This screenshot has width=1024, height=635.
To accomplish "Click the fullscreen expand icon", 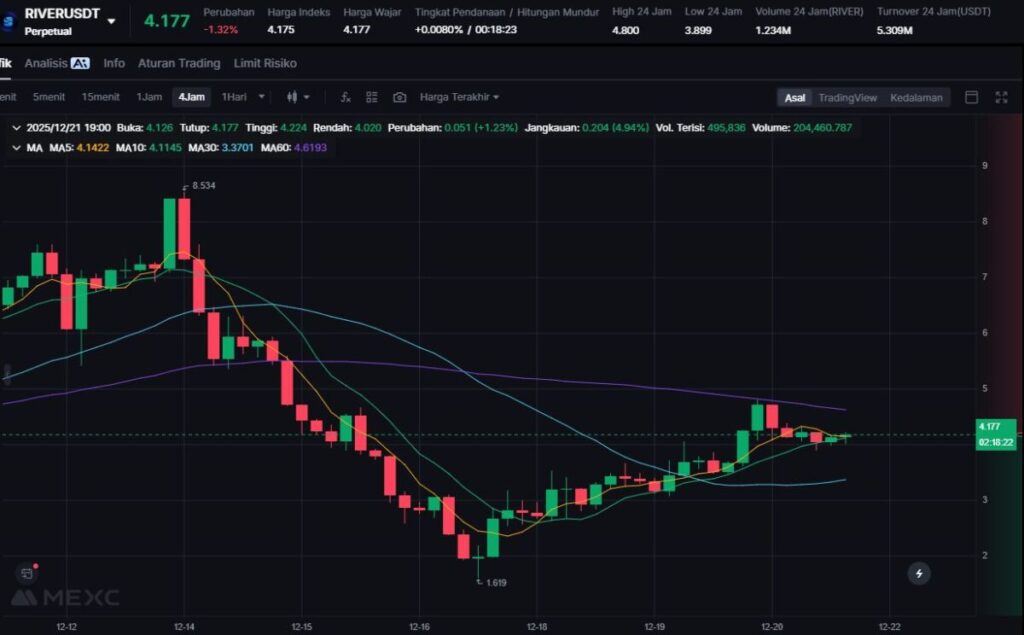I will tap(1001, 97).
